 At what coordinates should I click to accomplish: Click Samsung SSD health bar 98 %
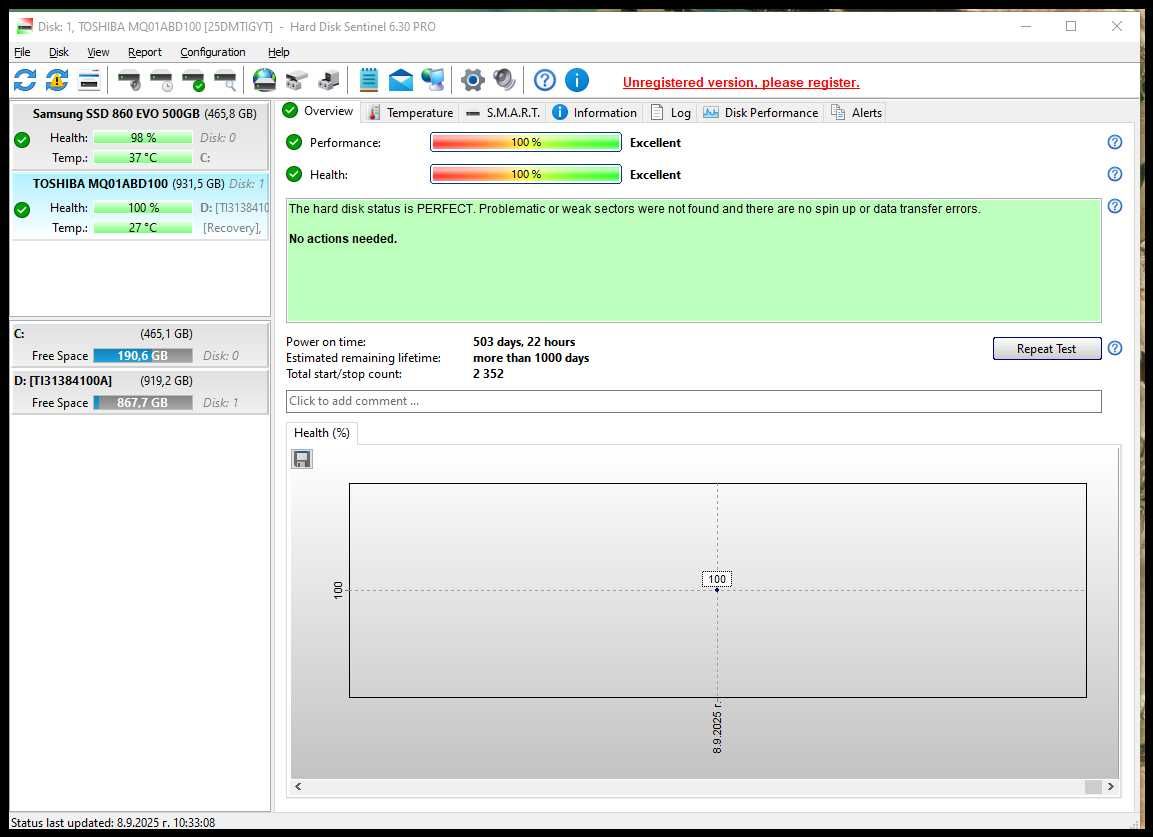(143, 138)
